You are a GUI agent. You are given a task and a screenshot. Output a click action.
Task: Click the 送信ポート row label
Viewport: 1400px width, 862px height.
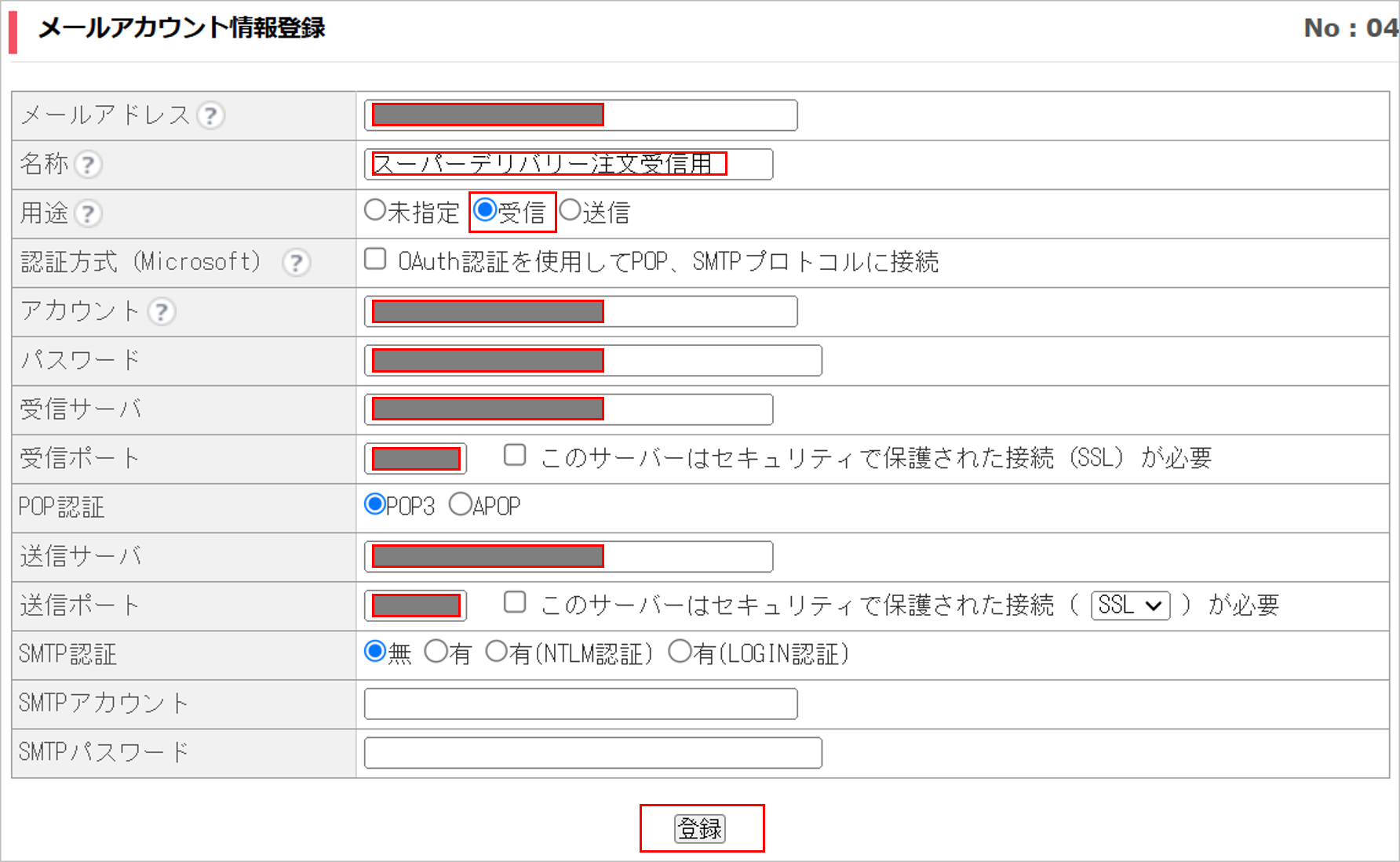point(80,606)
